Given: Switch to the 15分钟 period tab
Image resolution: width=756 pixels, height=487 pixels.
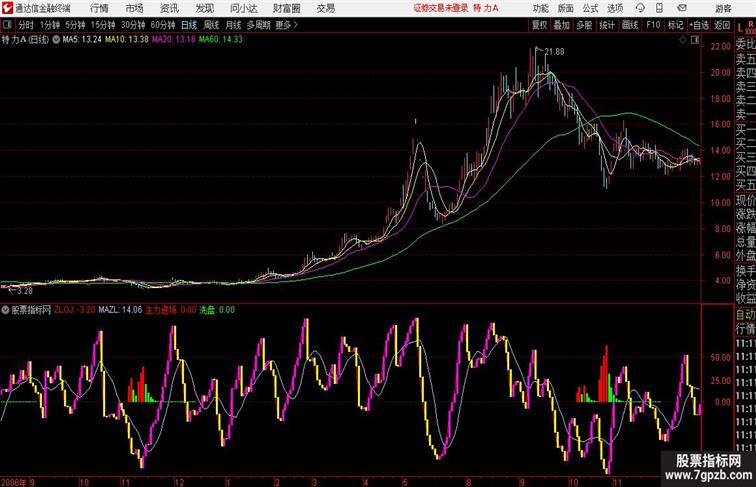Looking at the screenshot, I should pos(103,25).
